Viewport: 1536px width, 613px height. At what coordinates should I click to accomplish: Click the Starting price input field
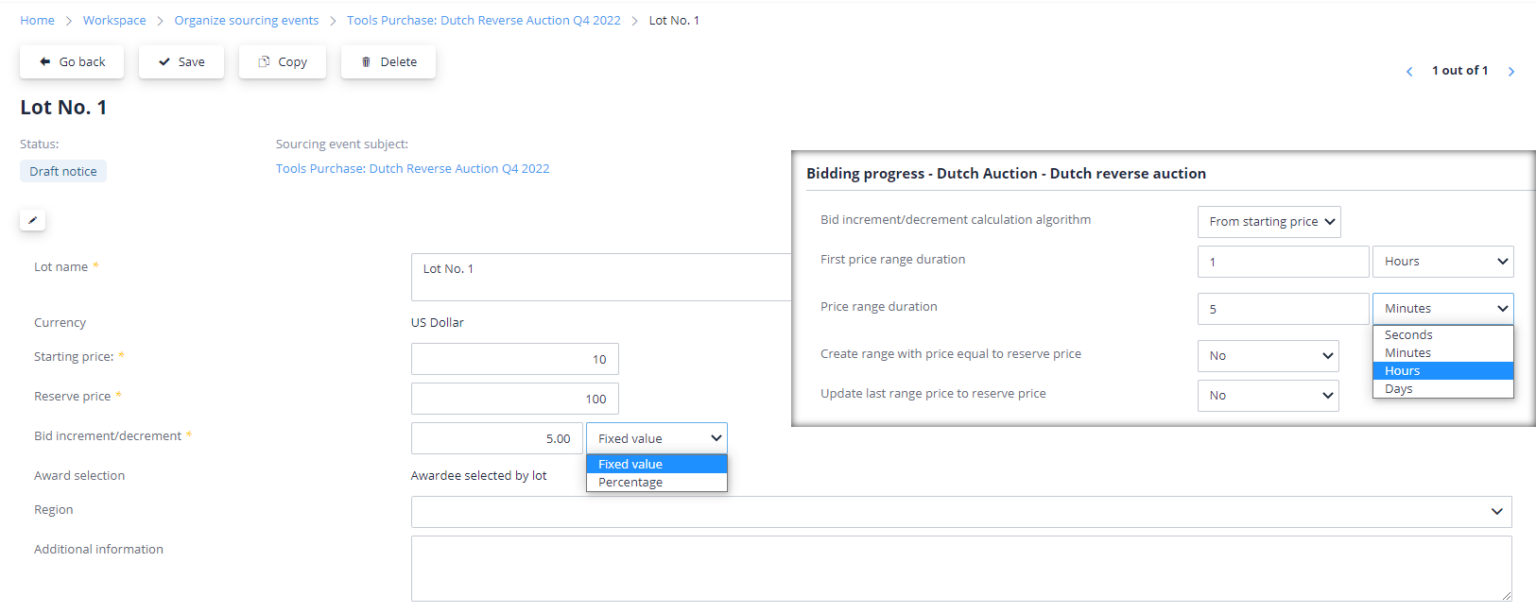pyautogui.click(x=514, y=359)
